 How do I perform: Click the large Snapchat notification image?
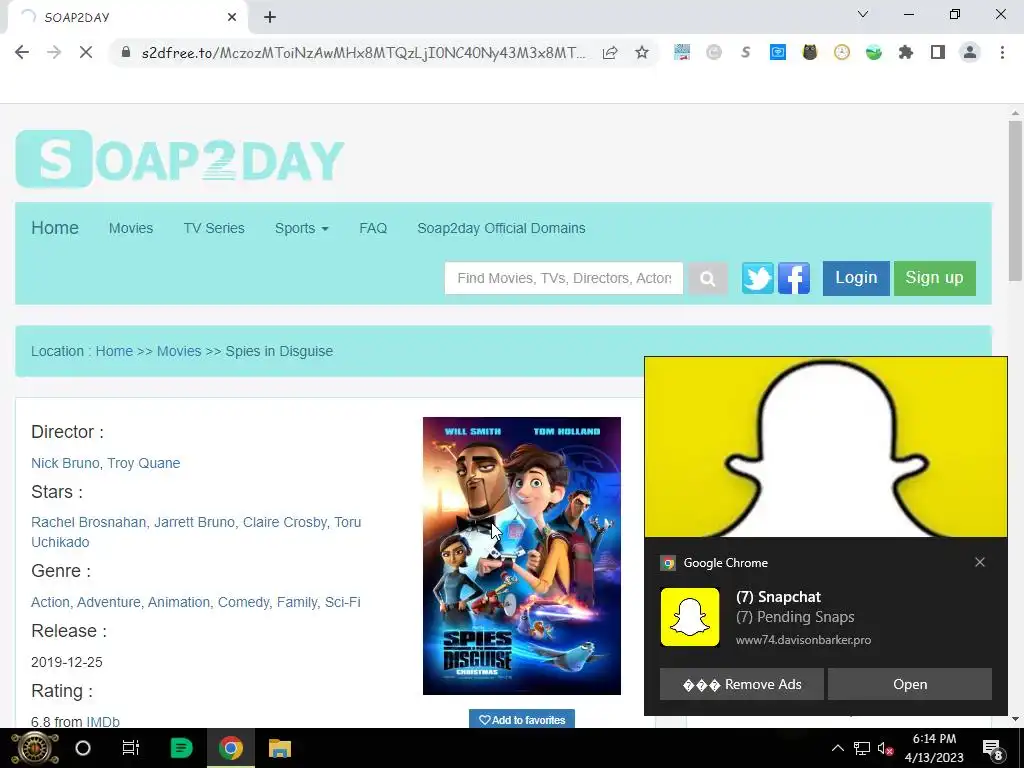825,447
